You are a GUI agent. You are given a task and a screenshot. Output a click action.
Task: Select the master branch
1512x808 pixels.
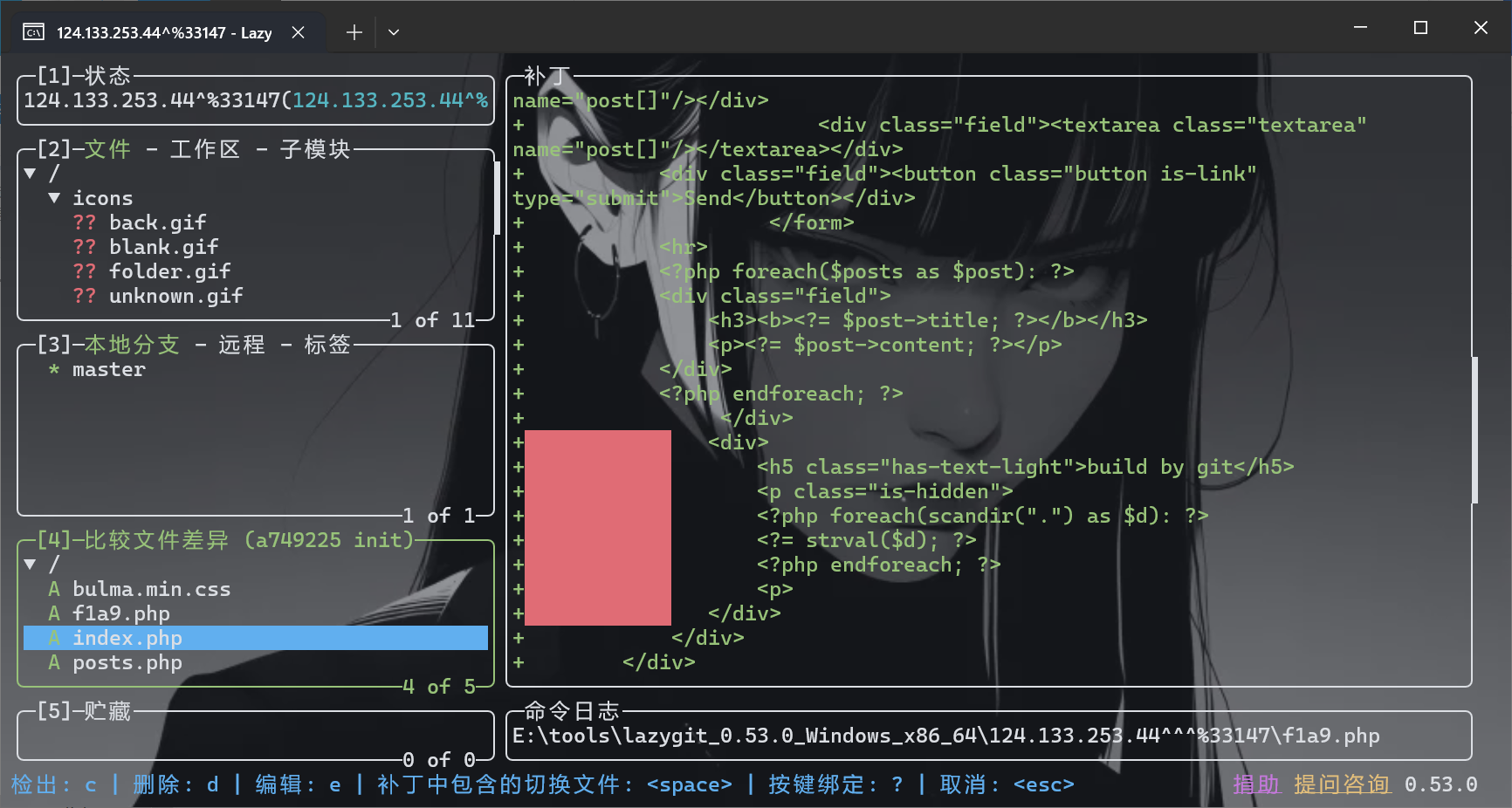(x=108, y=369)
